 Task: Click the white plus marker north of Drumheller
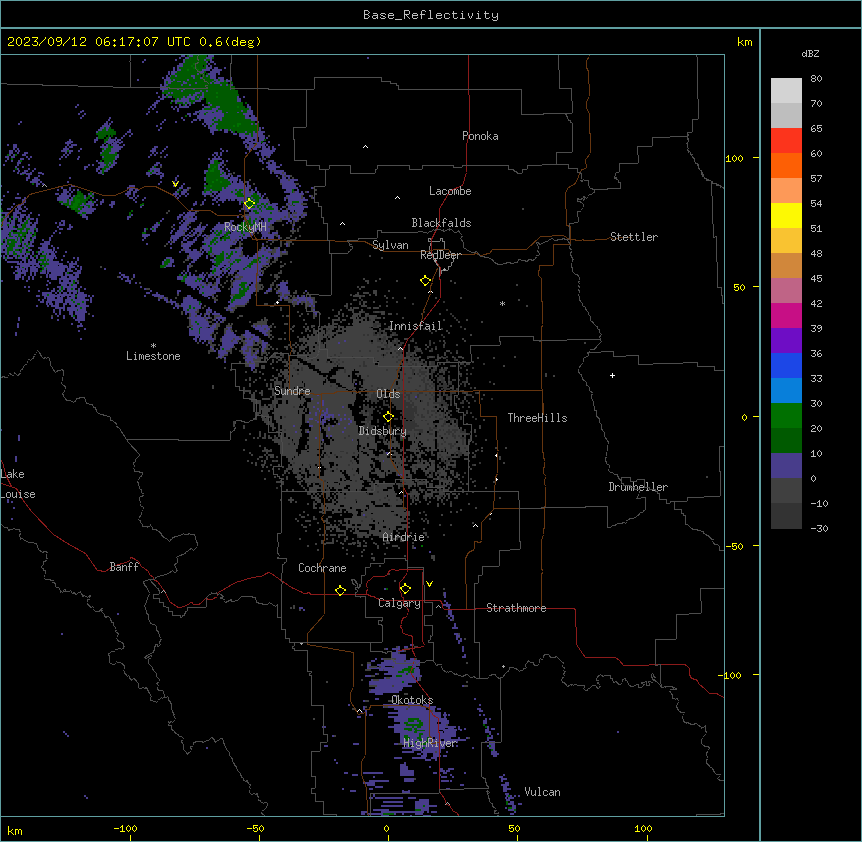point(612,375)
